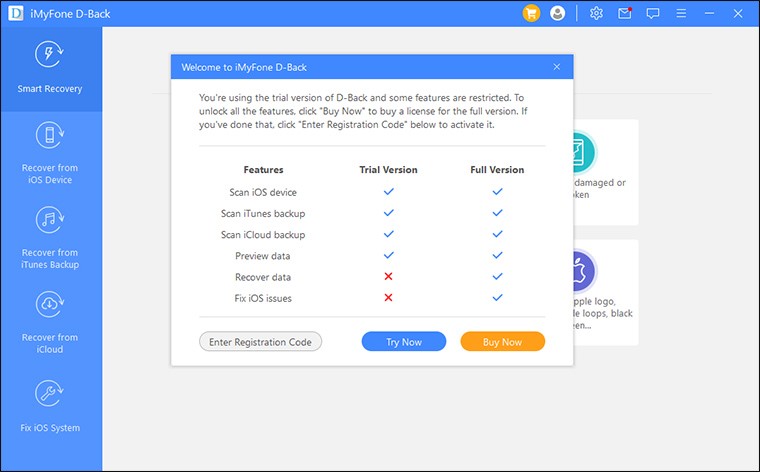Open the Recover from iTunes Backup label
This screenshot has height=472, width=760.
click(50, 258)
